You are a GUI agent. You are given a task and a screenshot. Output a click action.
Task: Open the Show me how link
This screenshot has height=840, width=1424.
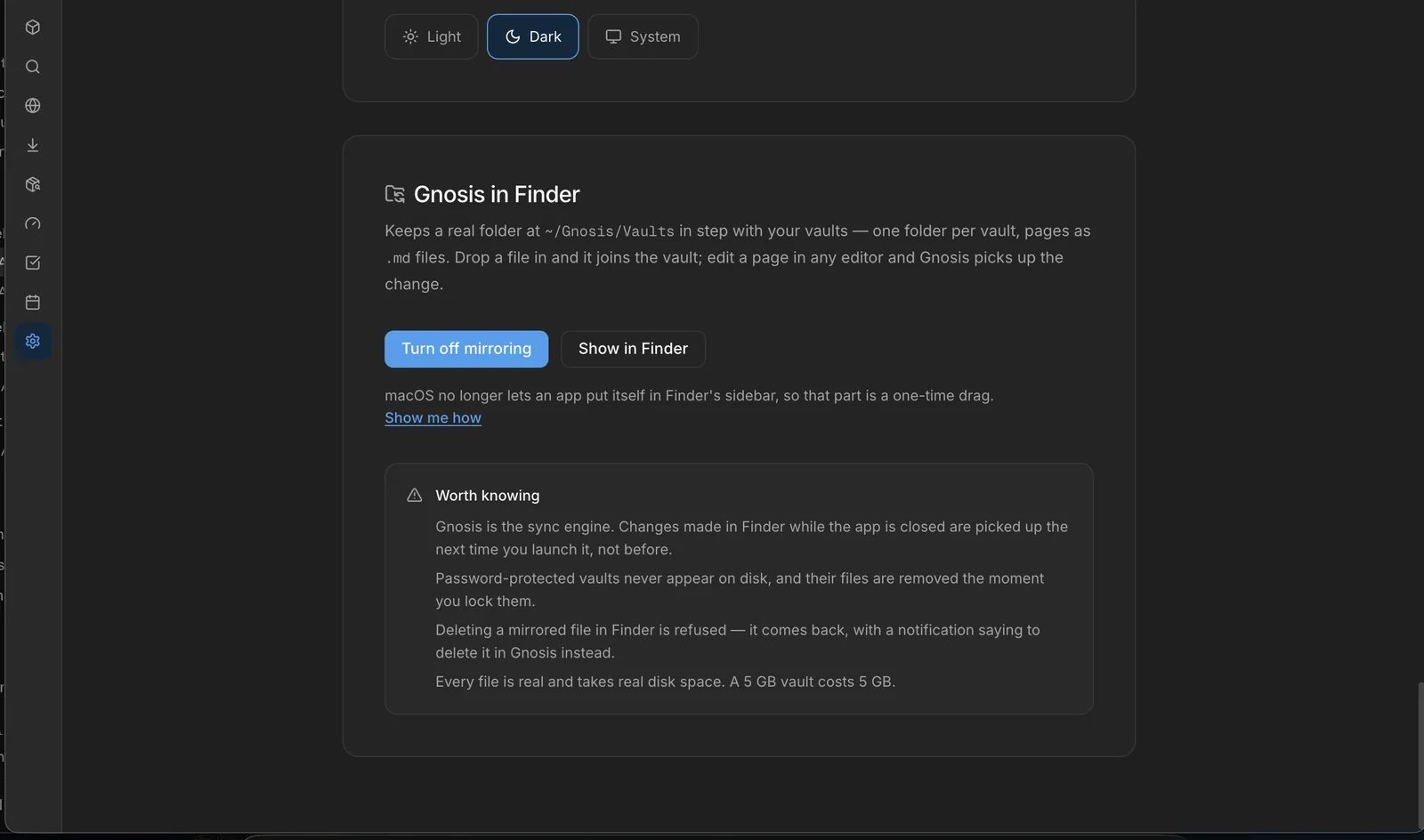point(433,418)
